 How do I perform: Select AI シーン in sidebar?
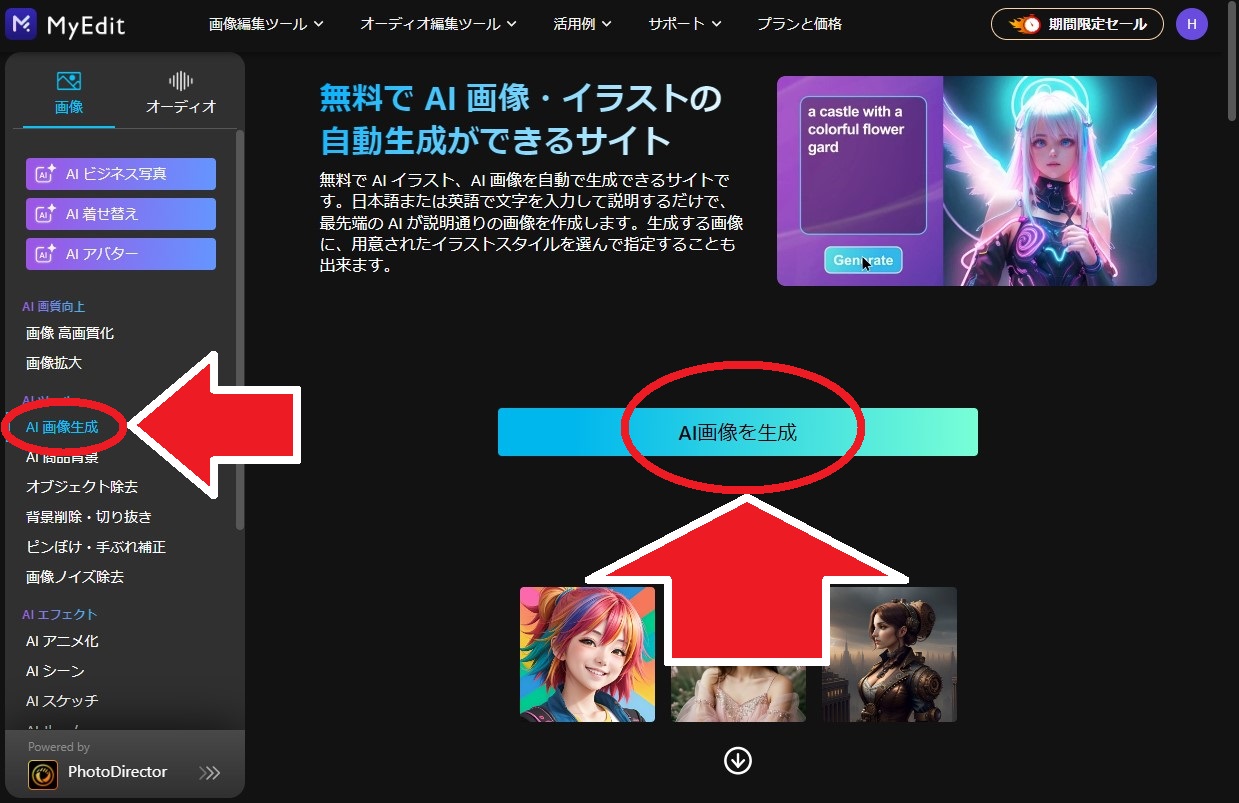tap(55, 671)
